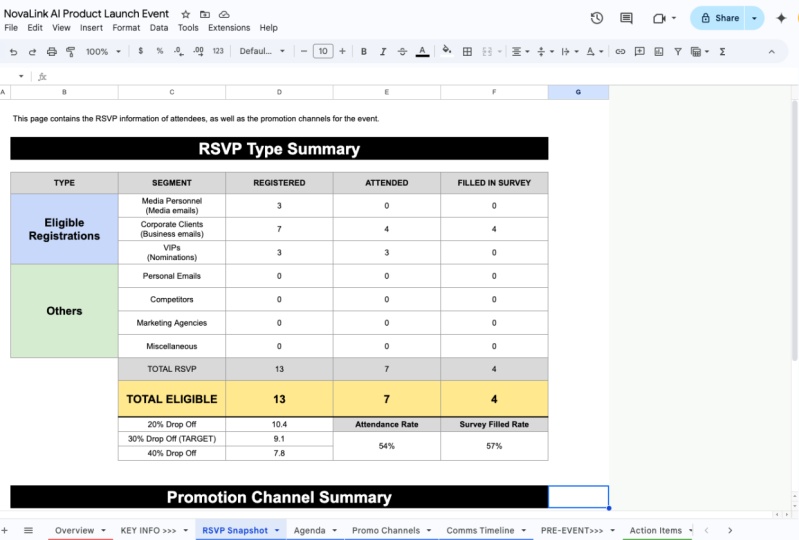Open text rotation dropdown
The width and height of the screenshot is (799, 540).
(x=594, y=51)
